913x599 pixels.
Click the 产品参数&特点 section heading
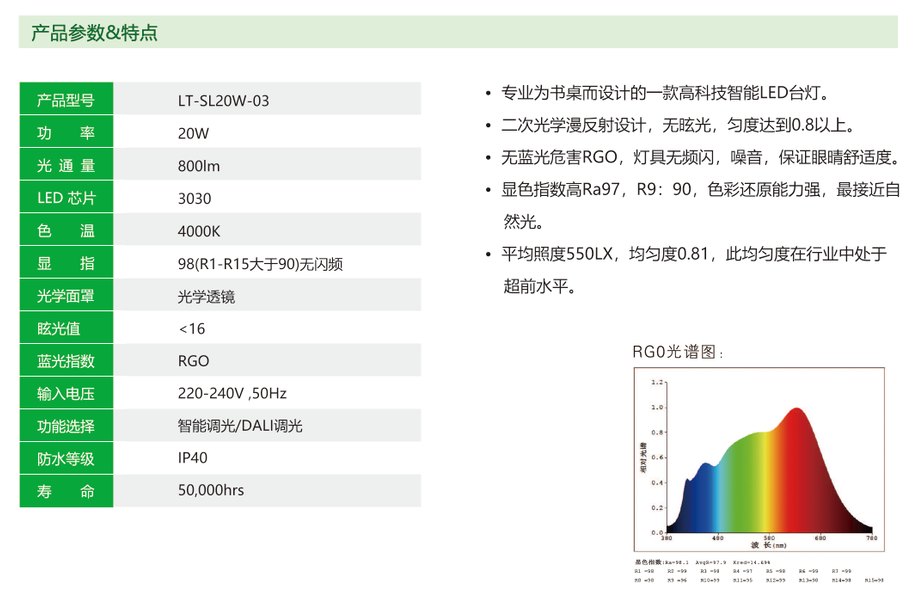94,33
